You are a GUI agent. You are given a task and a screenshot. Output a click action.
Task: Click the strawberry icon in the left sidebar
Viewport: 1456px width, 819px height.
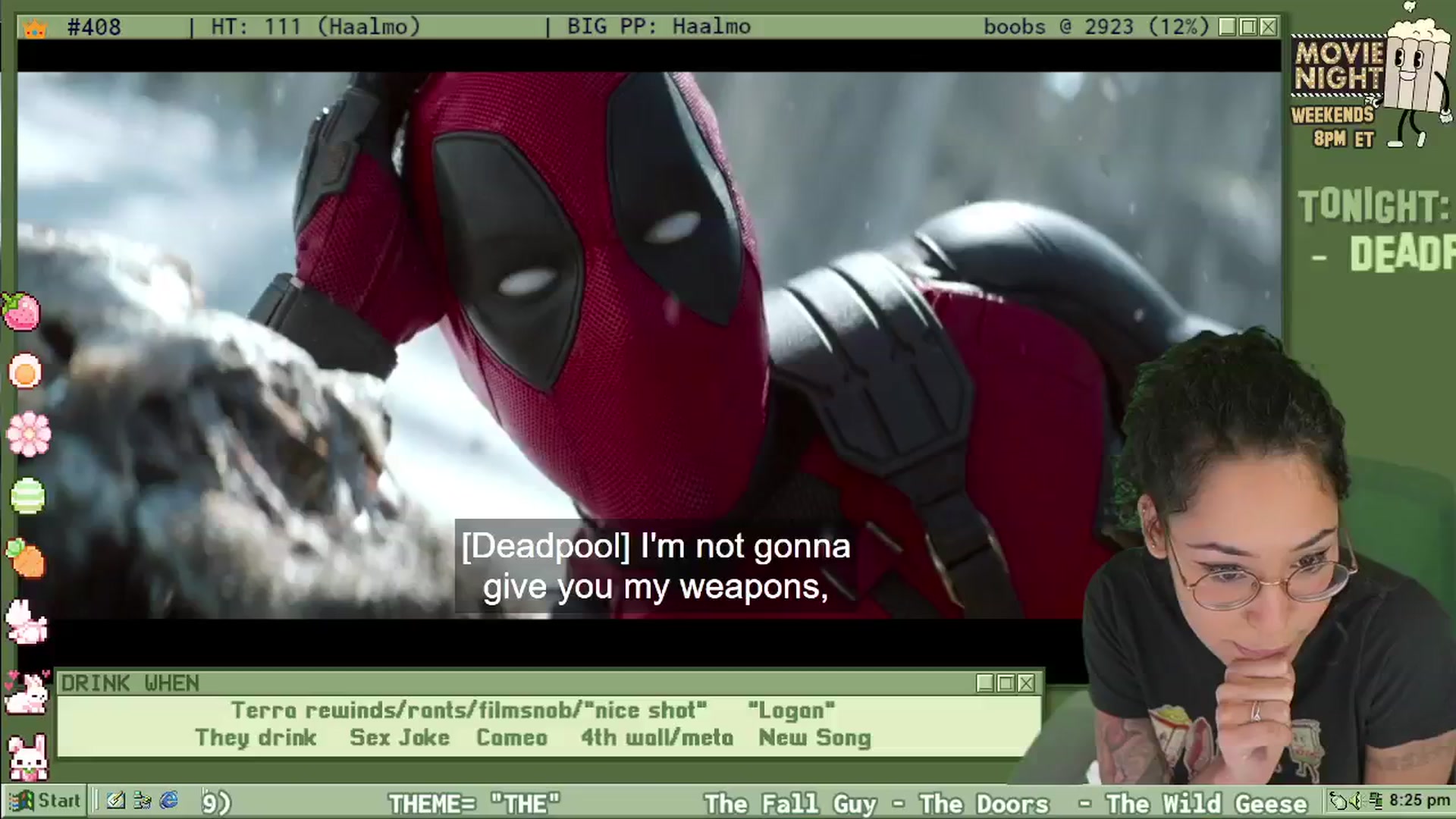(x=22, y=311)
